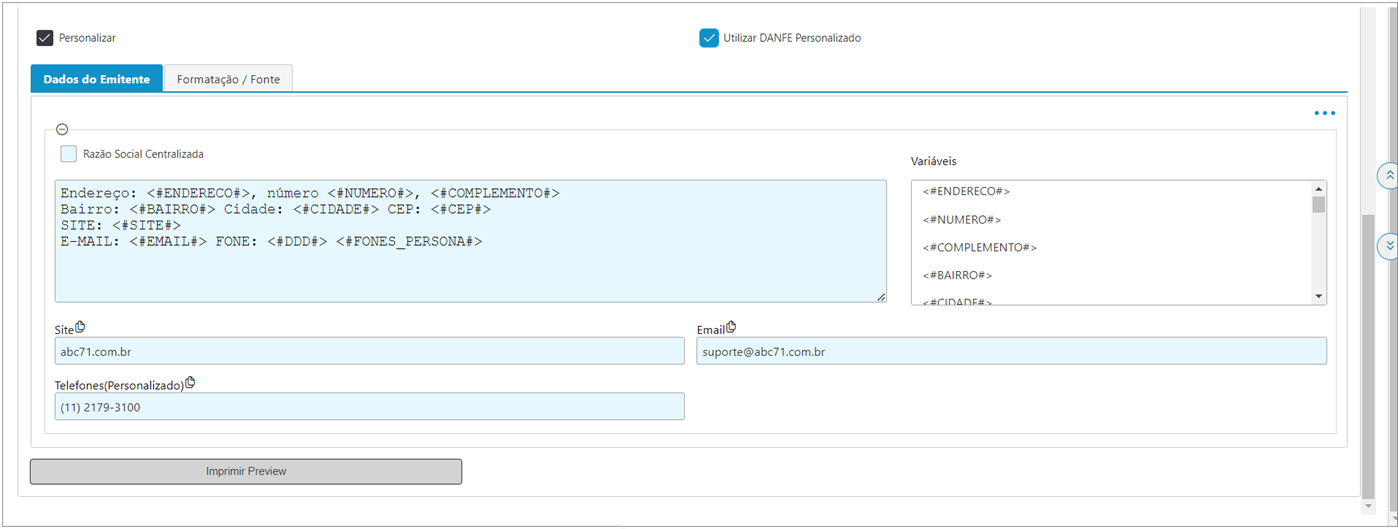
Task: Select the <#BAIRRO#> variable entry
Action: (x=957, y=275)
